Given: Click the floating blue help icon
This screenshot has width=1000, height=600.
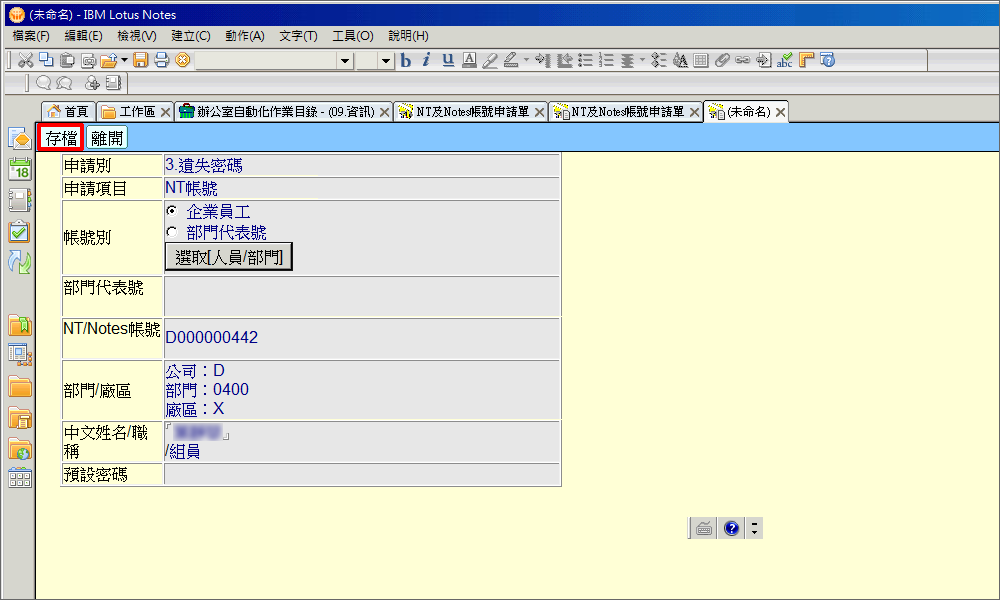Looking at the screenshot, I should tap(732, 528).
